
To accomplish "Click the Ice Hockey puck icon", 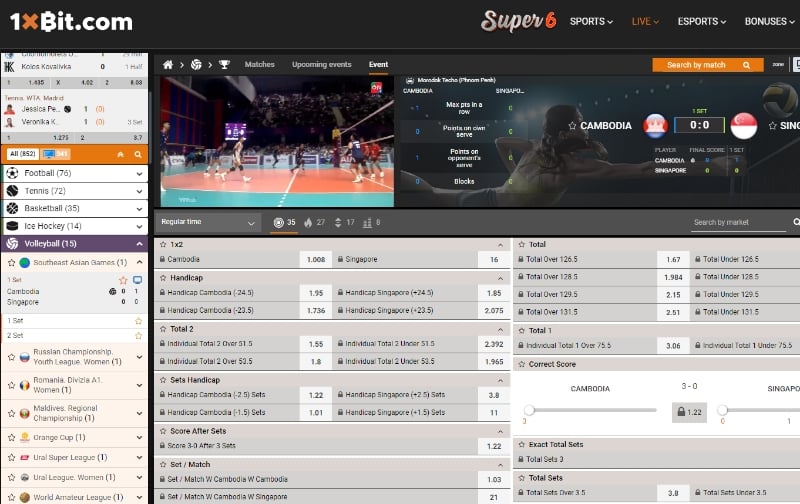I will pyautogui.click(x=12, y=226).
